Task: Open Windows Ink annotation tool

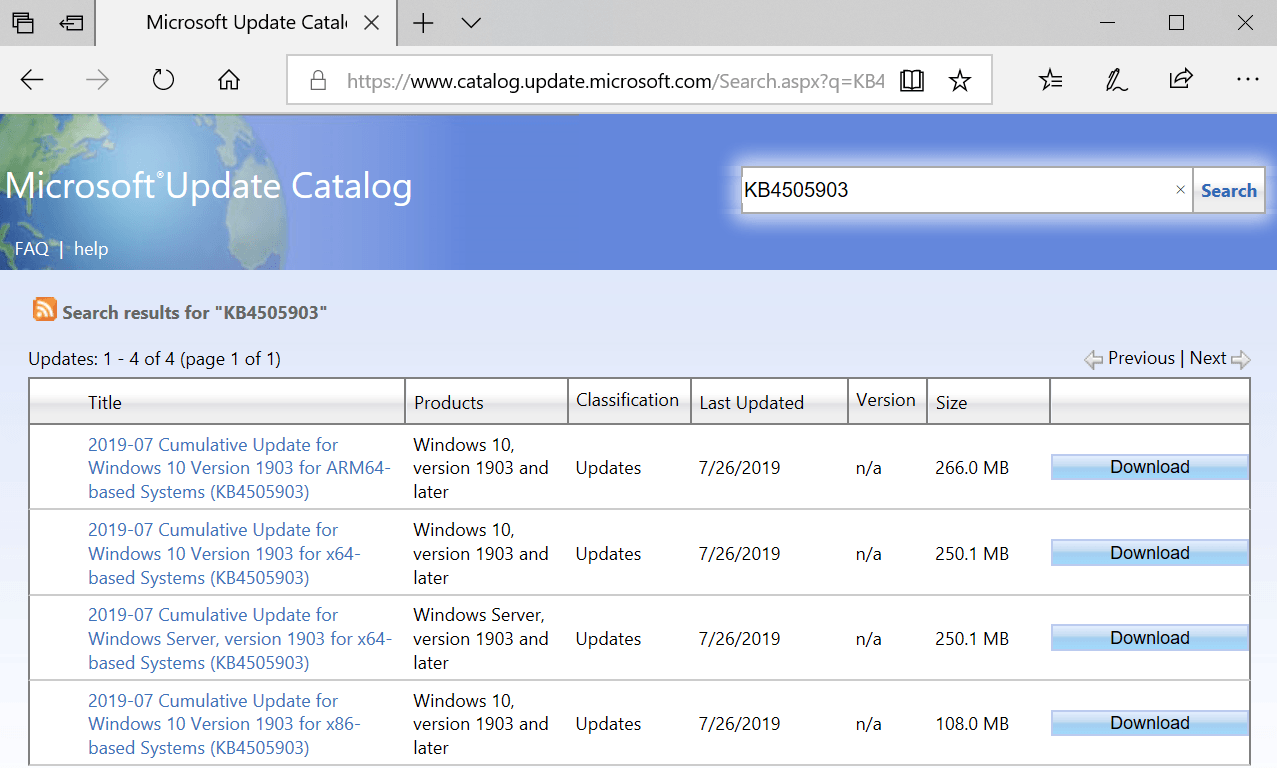Action: [1113, 79]
